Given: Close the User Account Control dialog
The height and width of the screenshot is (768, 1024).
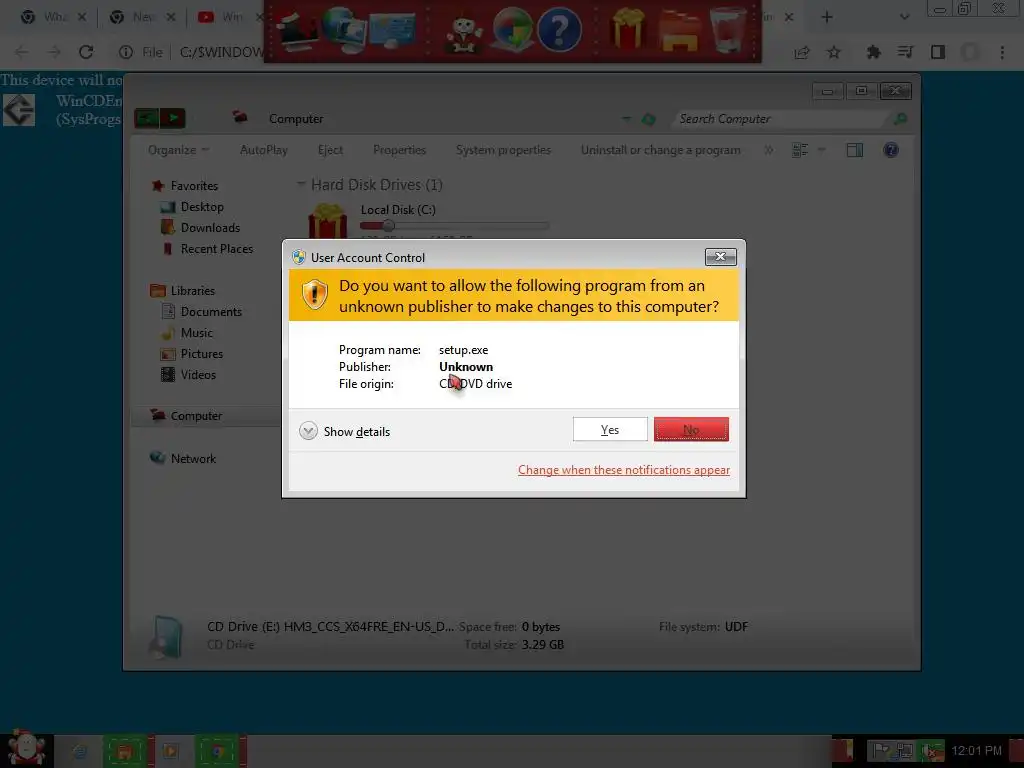Looking at the screenshot, I should [x=720, y=257].
